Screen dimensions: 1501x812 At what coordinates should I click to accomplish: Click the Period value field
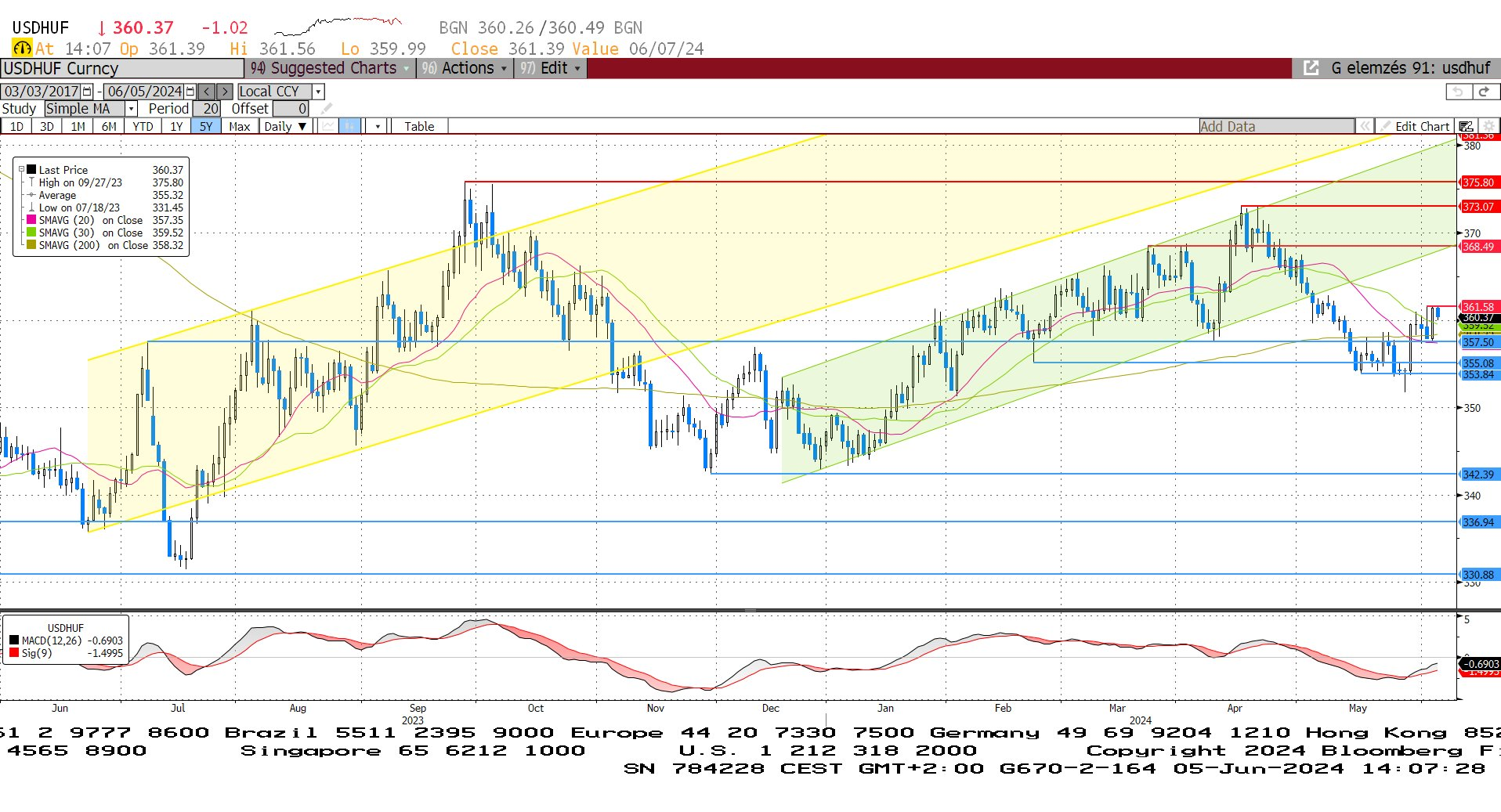click(207, 109)
